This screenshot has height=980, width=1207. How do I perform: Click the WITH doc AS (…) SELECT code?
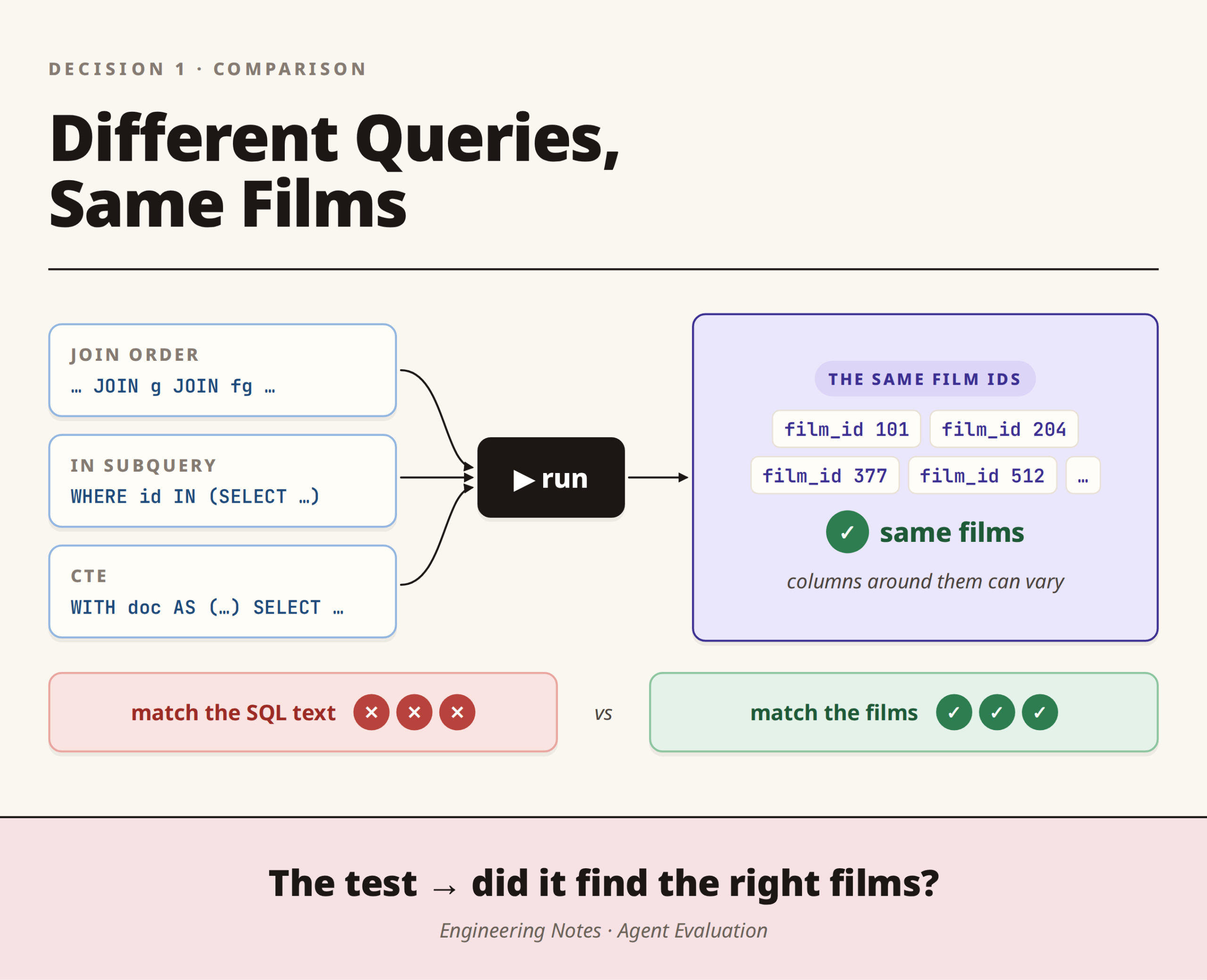[207, 607]
